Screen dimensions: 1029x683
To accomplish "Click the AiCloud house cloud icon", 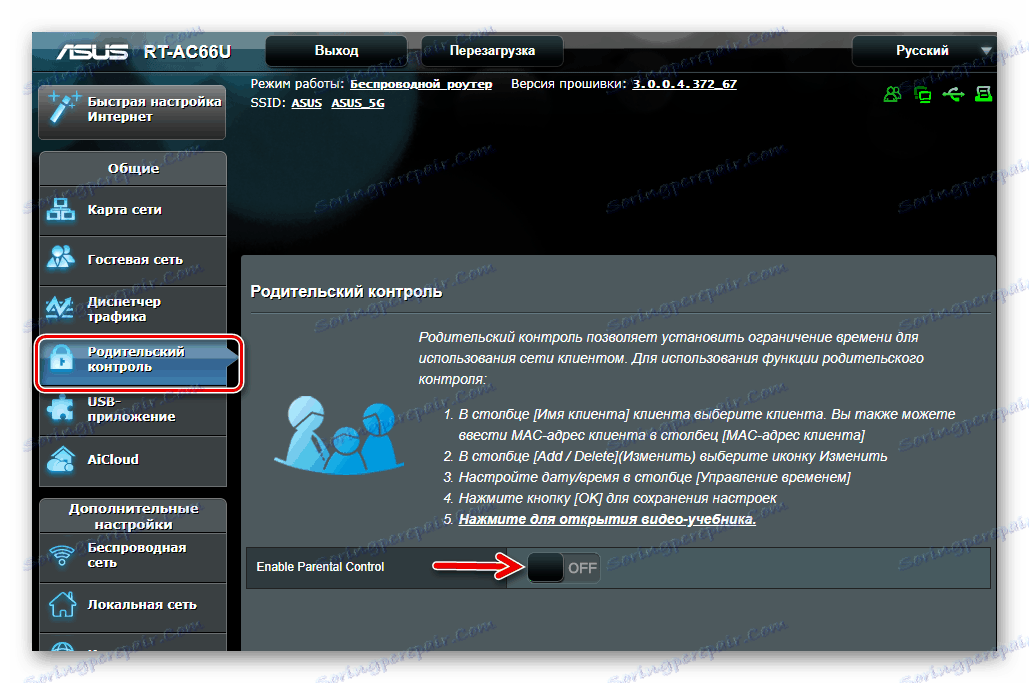I will pyautogui.click(x=61, y=459).
